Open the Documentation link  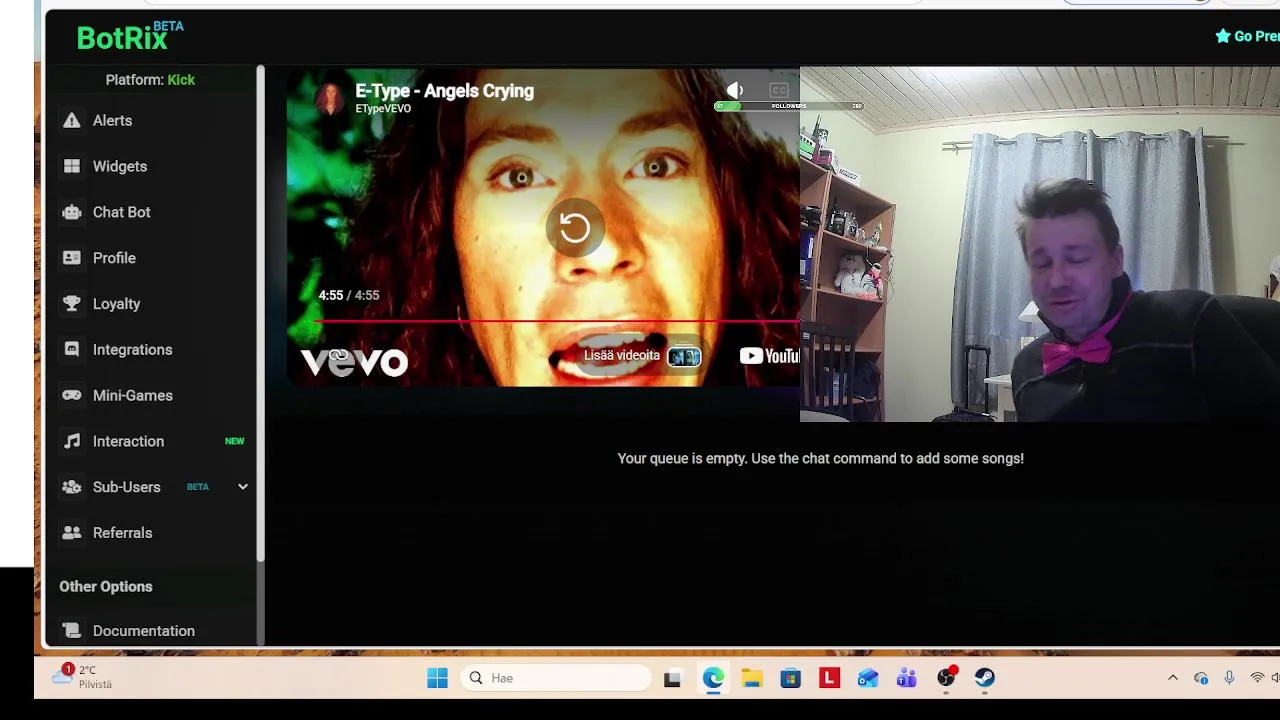coord(143,631)
